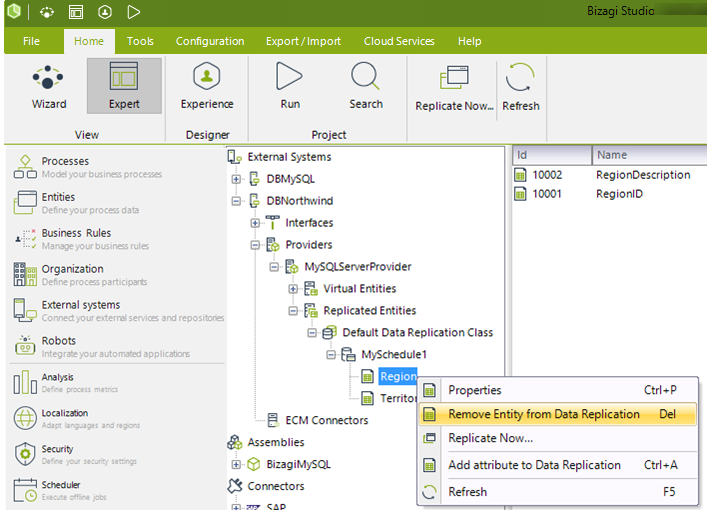
Task: Run the project from the ribbon
Action: pyautogui.click(x=289, y=86)
